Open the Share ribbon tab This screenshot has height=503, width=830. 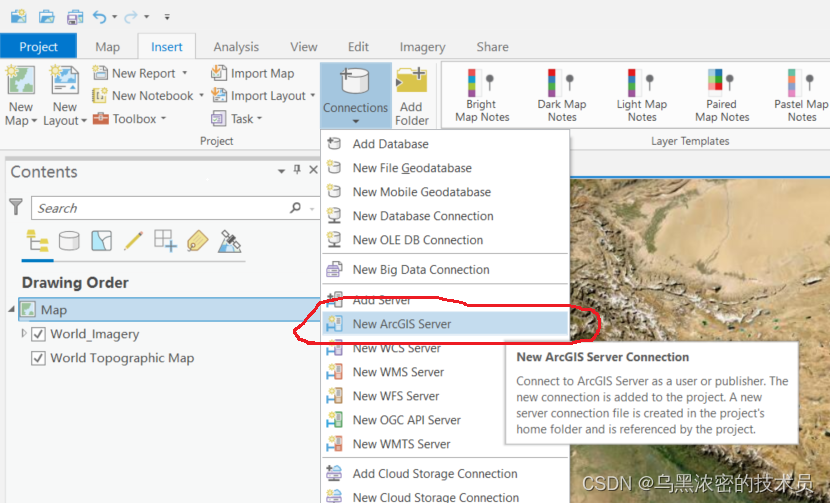(x=492, y=47)
